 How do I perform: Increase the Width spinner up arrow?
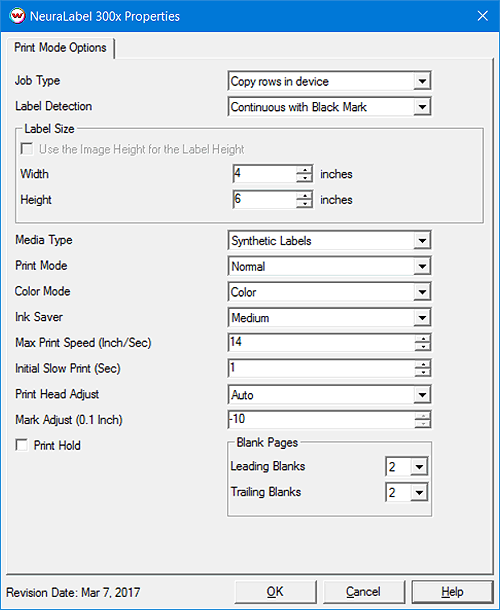304,169
